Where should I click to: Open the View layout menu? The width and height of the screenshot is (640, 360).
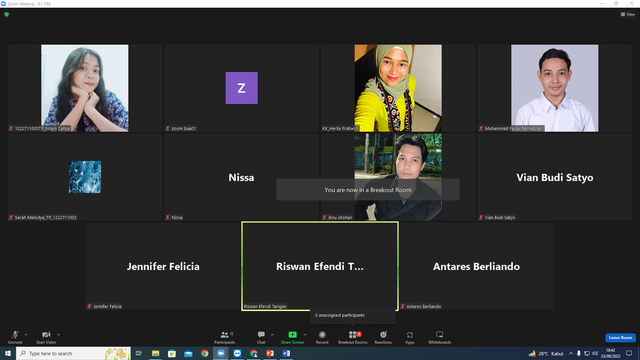628,14
